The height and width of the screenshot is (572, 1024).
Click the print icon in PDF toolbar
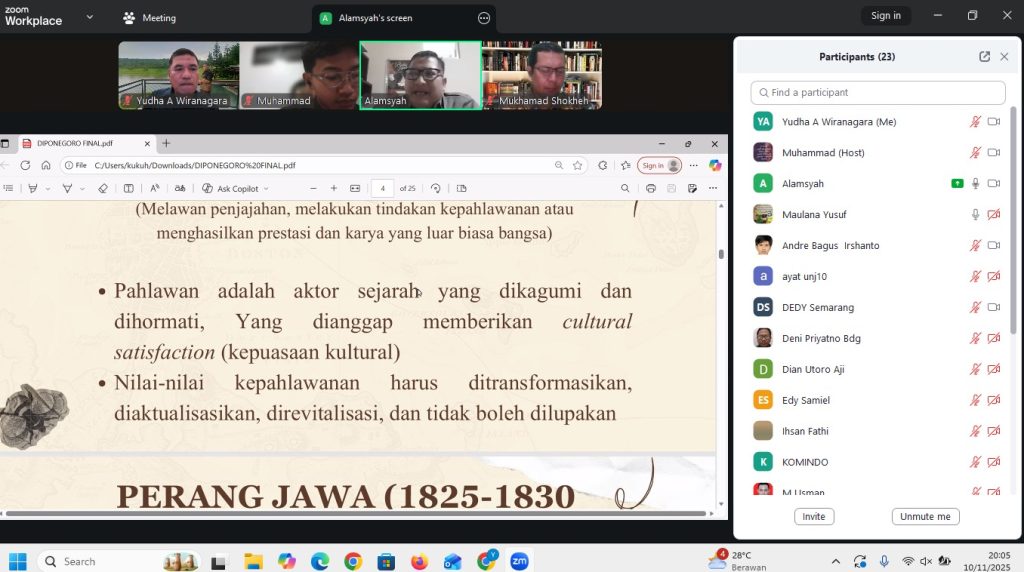tap(651, 188)
